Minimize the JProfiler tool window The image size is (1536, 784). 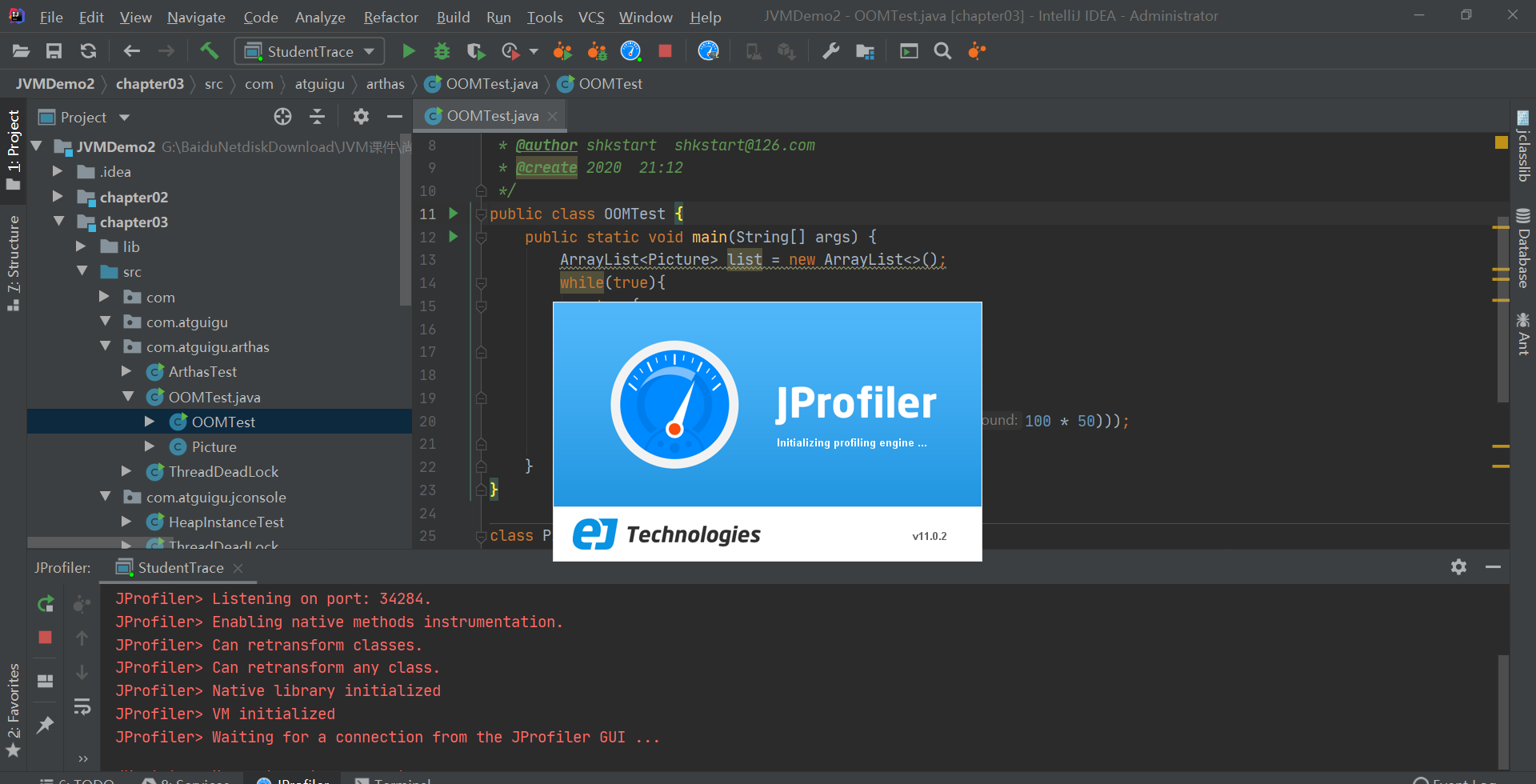(x=1493, y=567)
